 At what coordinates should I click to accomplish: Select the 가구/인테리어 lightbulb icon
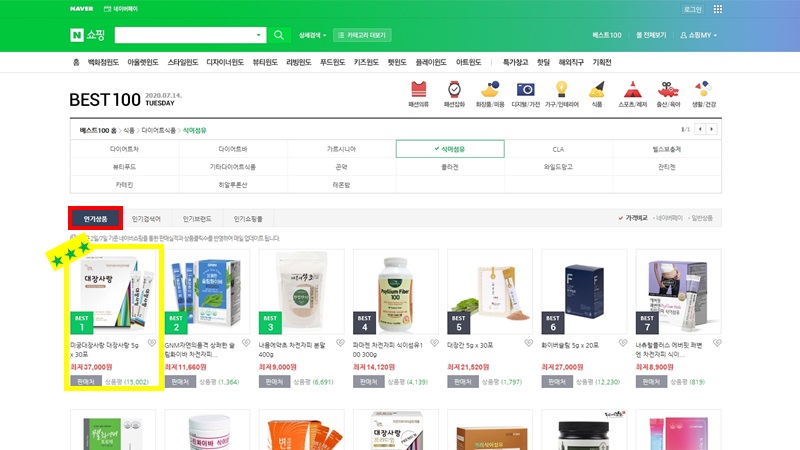562,94
